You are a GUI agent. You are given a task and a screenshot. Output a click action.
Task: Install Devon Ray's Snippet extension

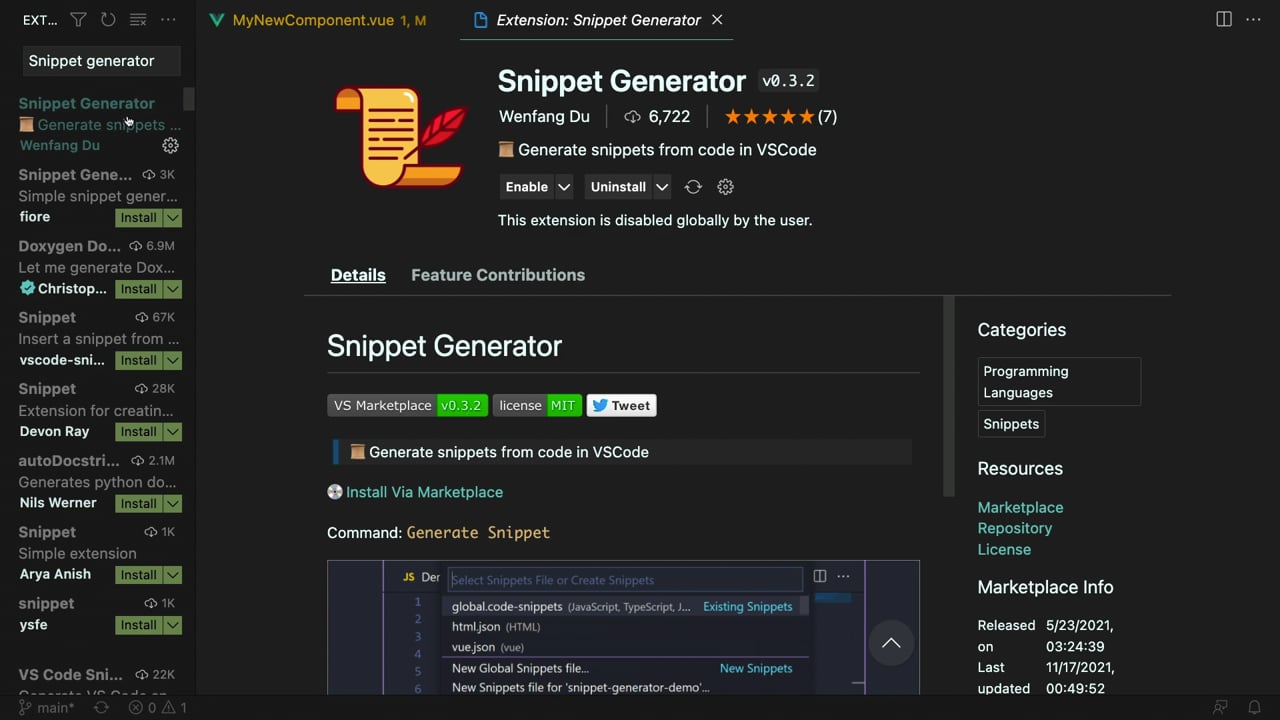pos(139,432)
